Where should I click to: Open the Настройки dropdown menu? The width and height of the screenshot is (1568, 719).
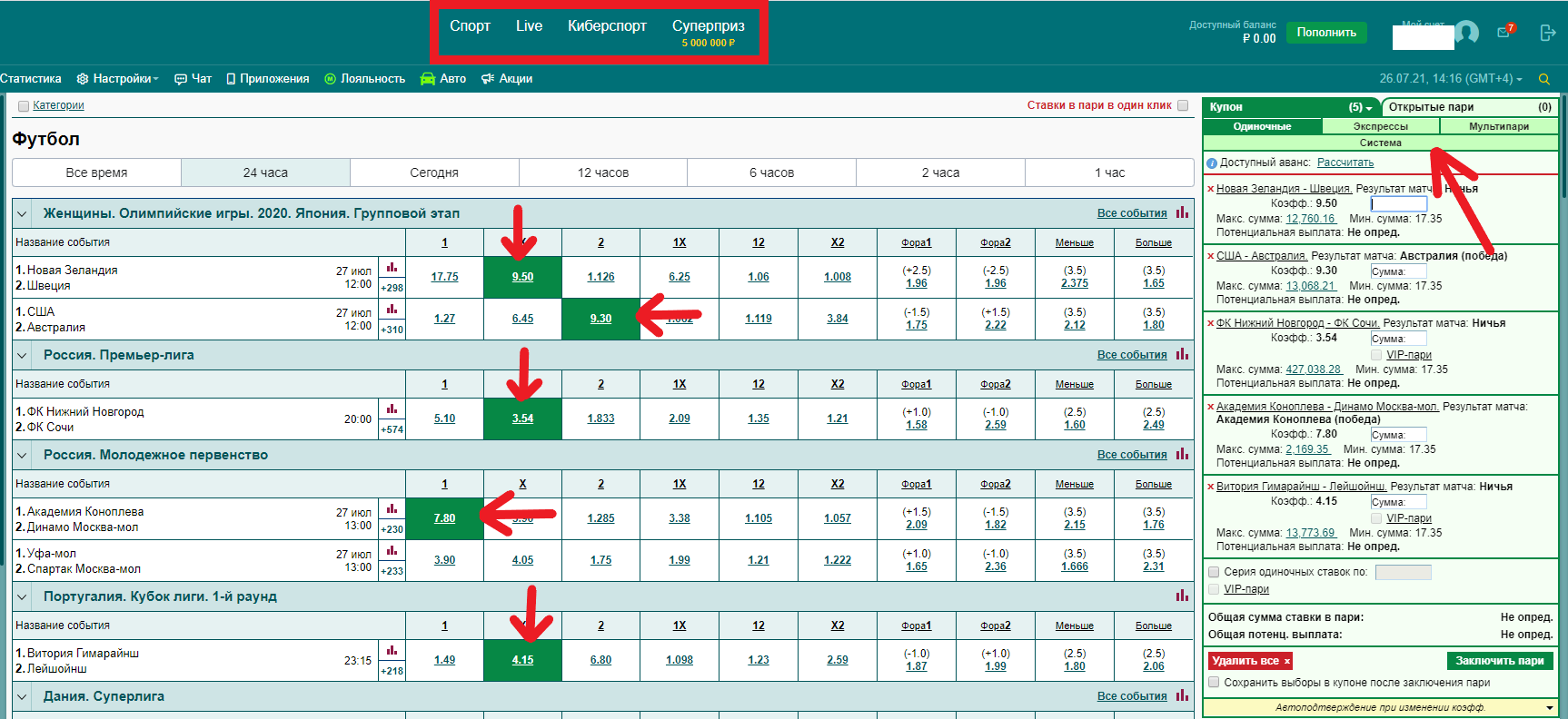point(118,79)
